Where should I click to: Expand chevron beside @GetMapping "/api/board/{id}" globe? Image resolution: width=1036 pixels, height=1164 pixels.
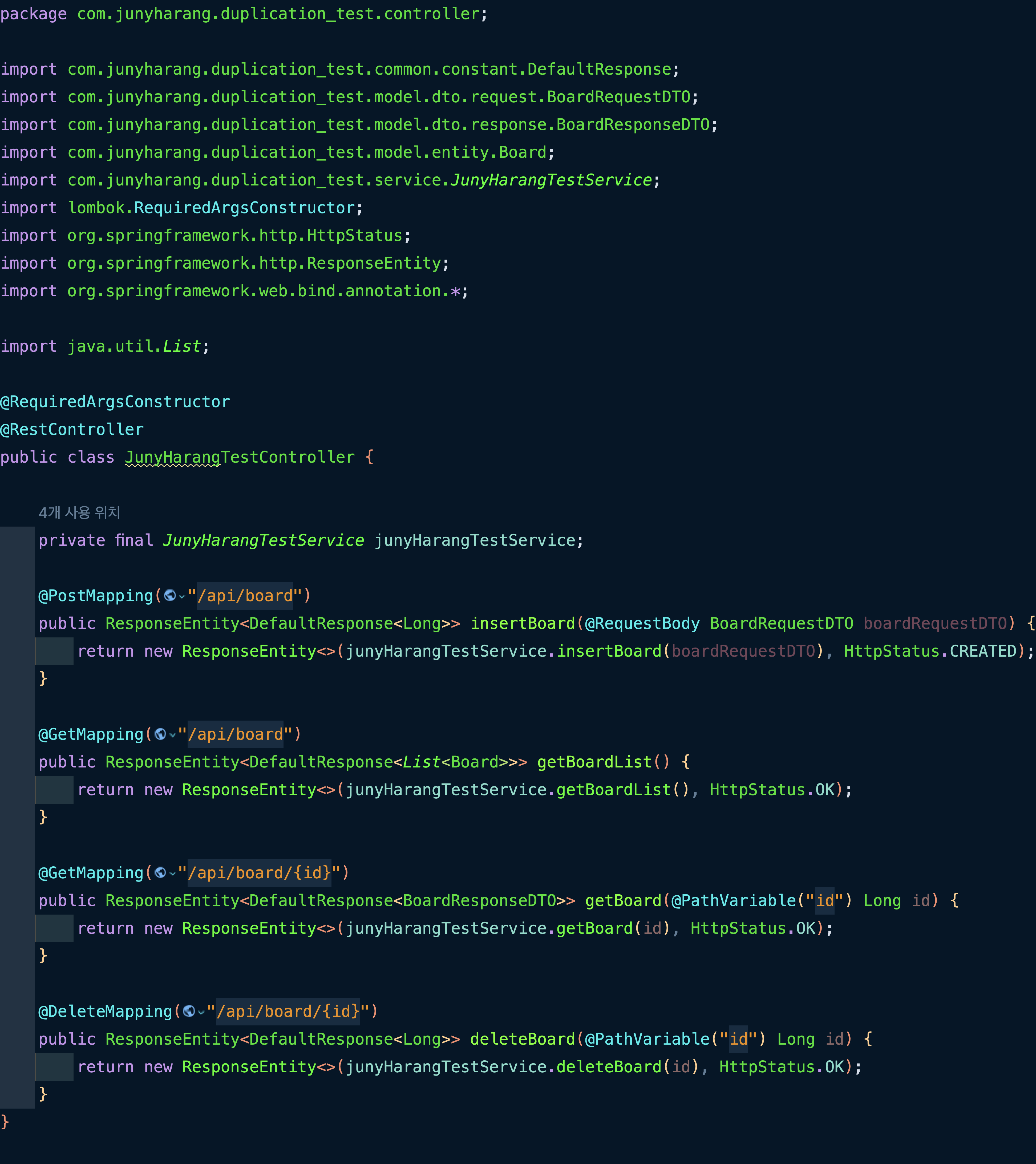coord(173,874)
